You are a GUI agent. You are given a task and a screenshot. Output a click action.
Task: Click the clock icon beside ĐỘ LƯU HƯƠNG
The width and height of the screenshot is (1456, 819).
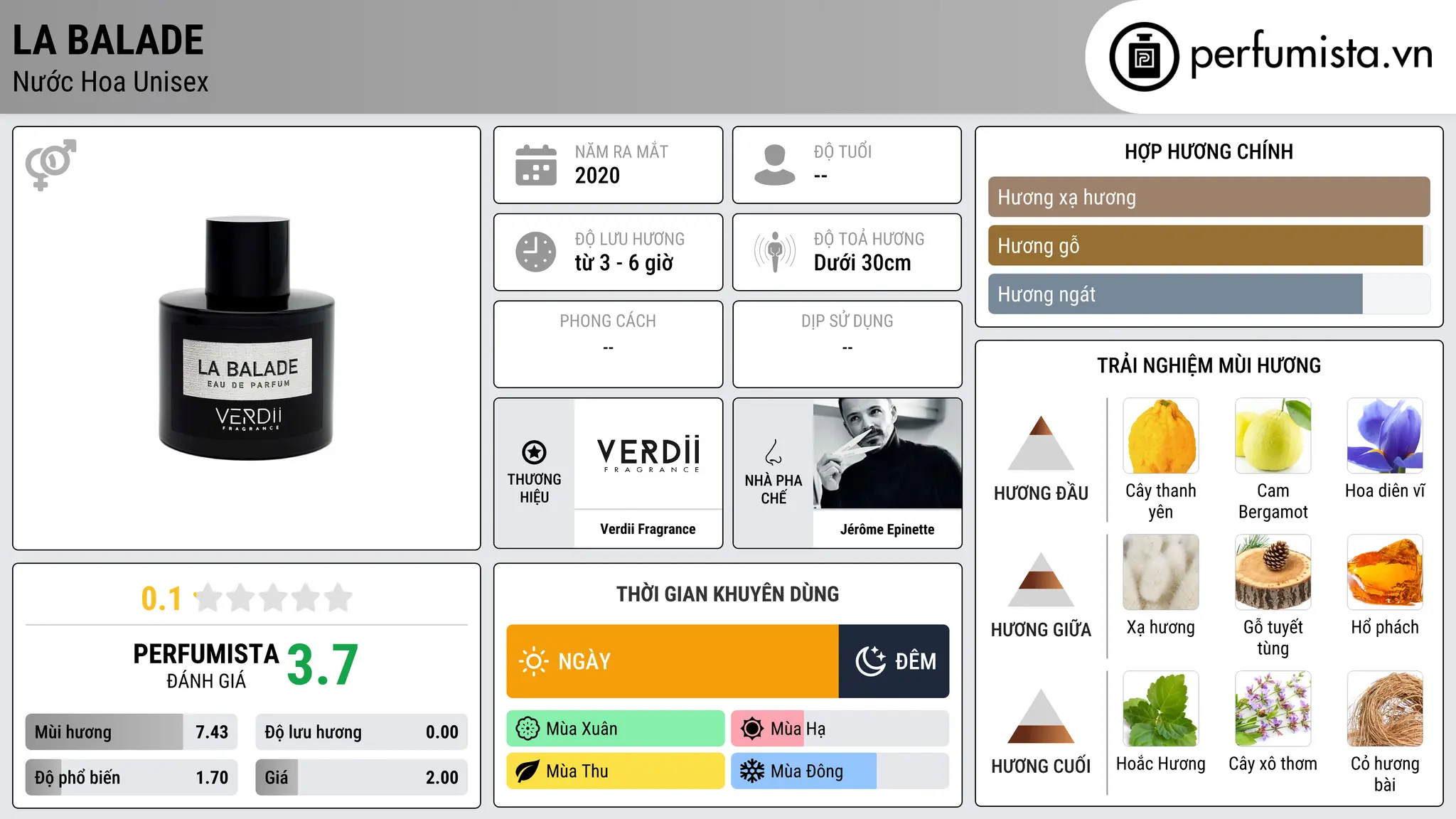tap(536, 252)
